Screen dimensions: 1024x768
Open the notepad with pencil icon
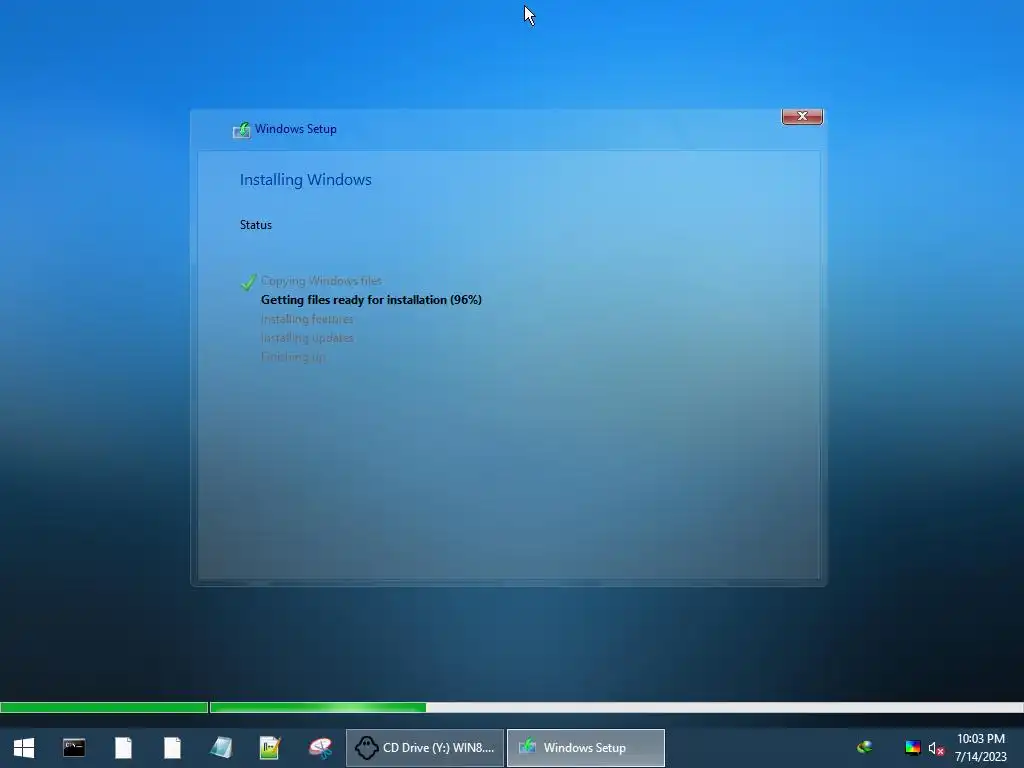tap(270, 748)
